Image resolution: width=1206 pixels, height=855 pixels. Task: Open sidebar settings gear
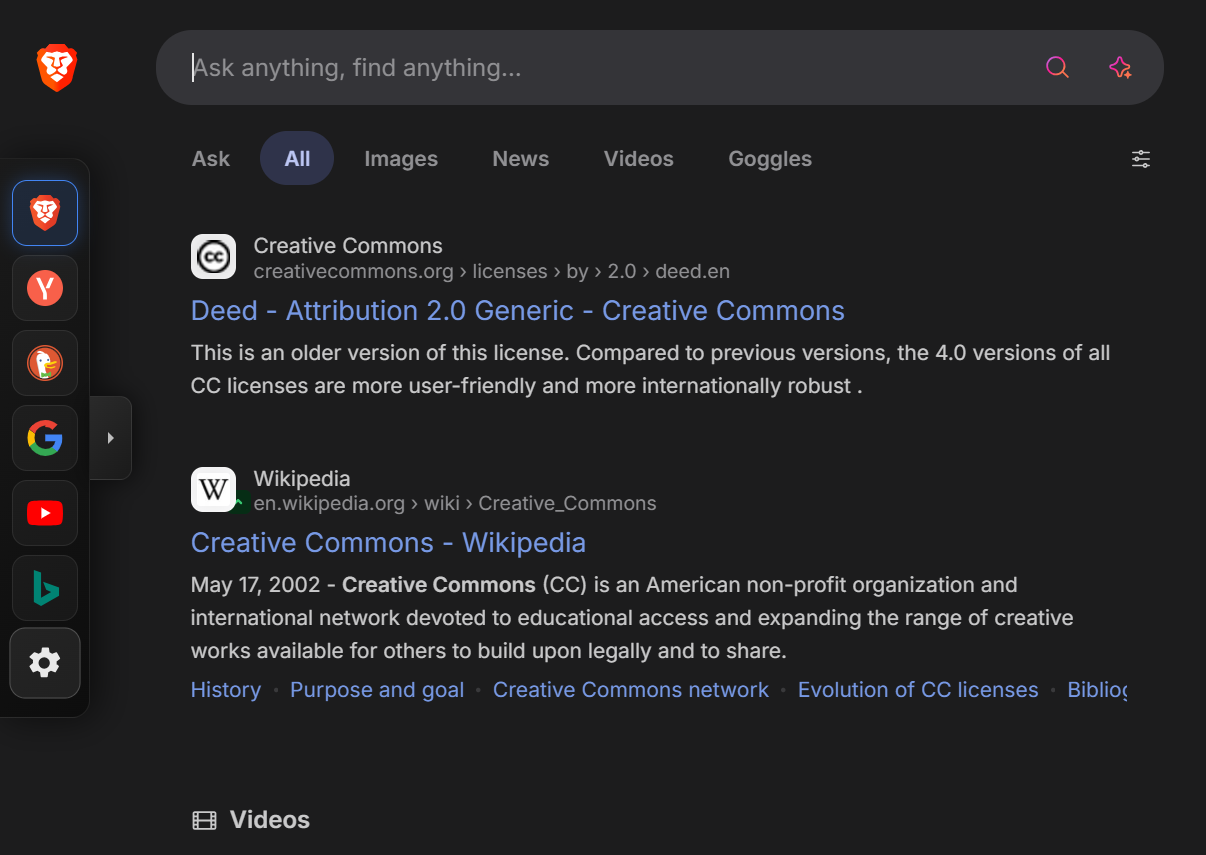pos(45,663)
